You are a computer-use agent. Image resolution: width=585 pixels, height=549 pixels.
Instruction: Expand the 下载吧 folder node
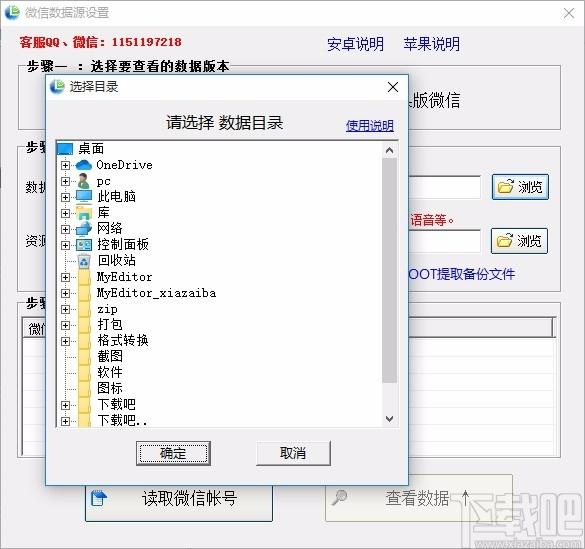click(x=65, y=405)
